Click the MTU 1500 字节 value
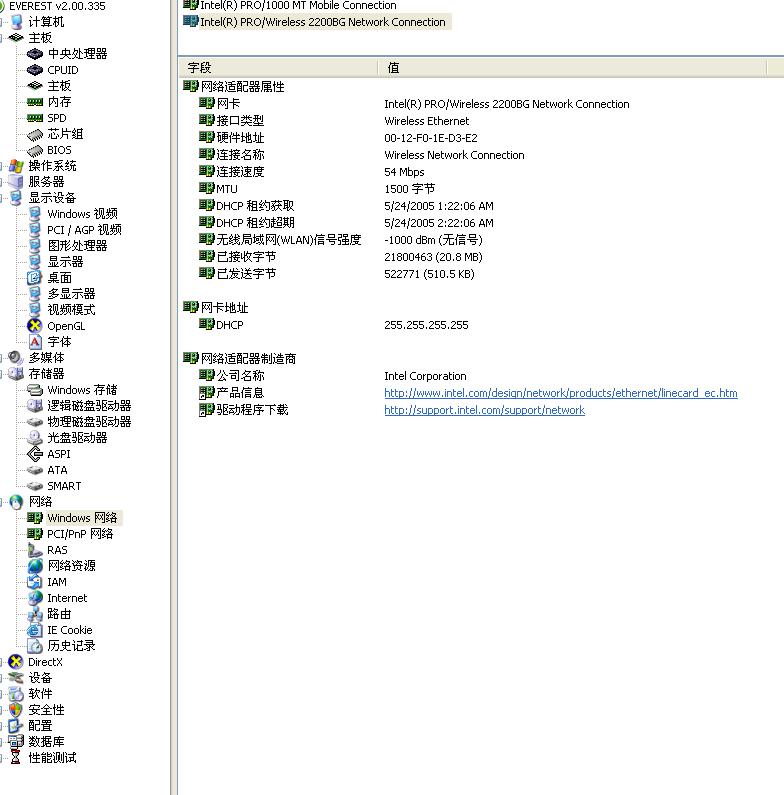 410,189
